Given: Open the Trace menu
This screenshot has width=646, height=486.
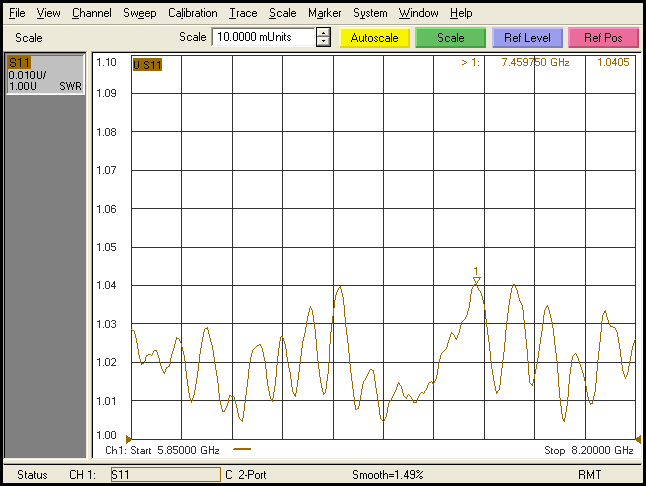Looking at the screenshot, I should 242,13.
